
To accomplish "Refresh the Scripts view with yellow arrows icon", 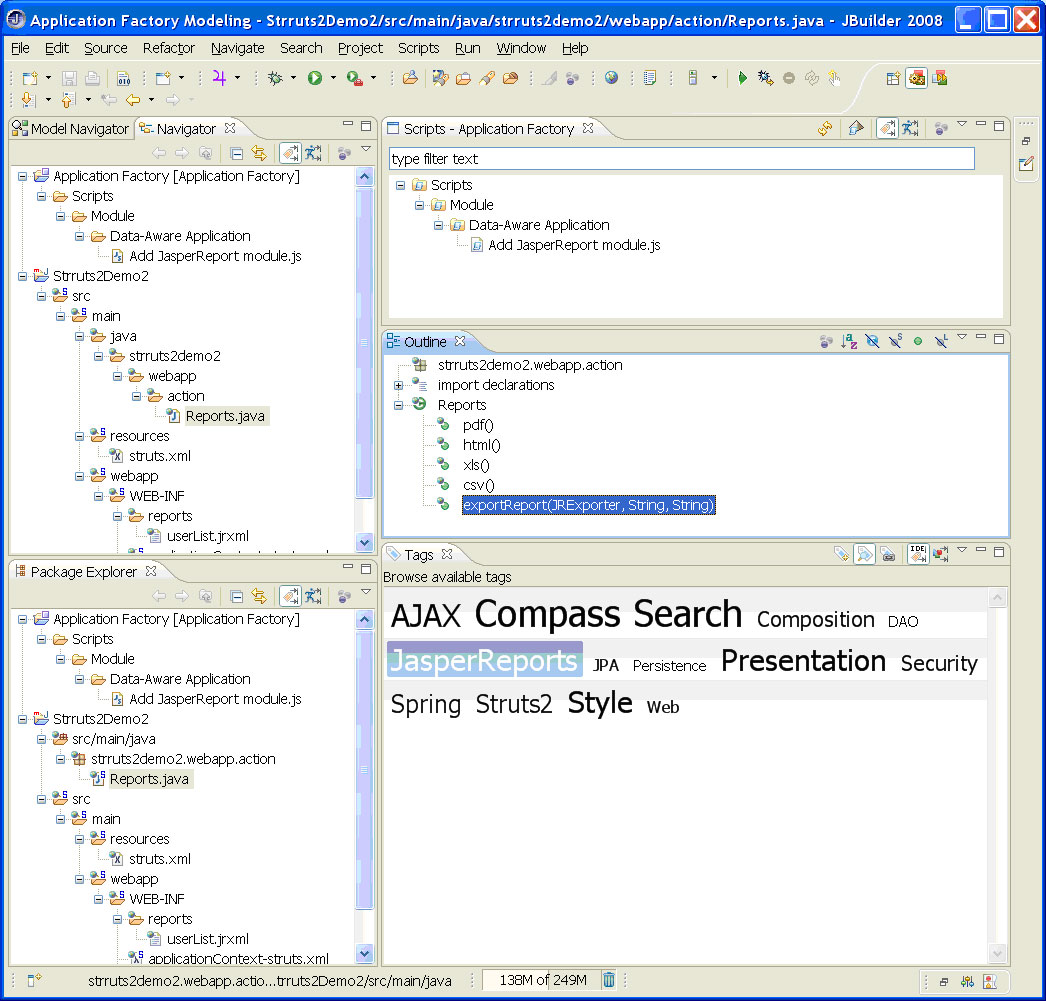I will (825, 128).
